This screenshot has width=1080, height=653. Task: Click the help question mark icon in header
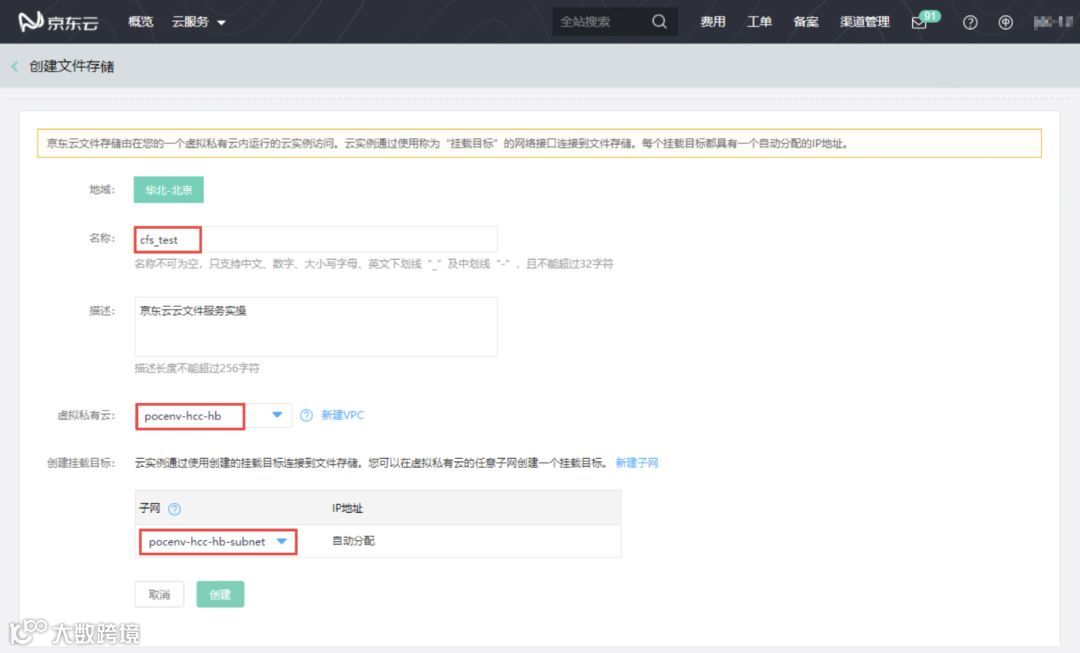click(x=970, y=23)
